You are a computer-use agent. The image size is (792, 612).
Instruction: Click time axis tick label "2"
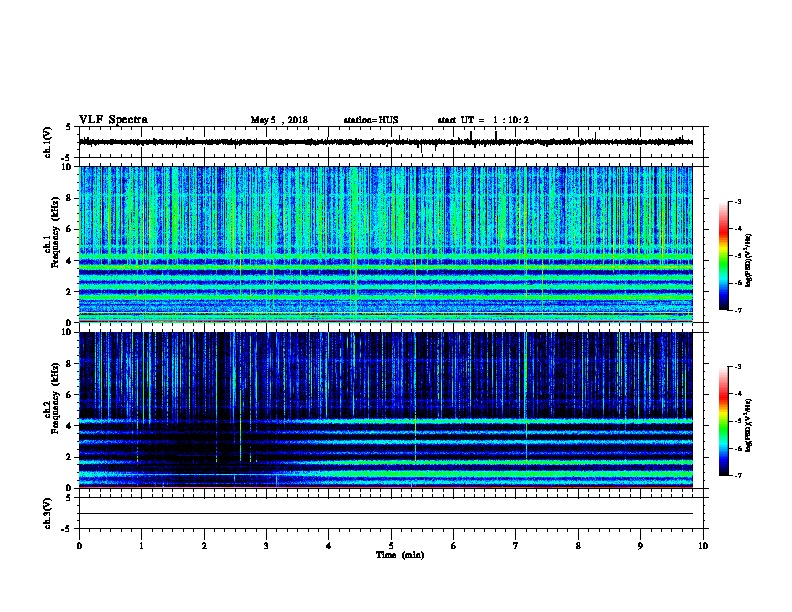pos(204,546)
